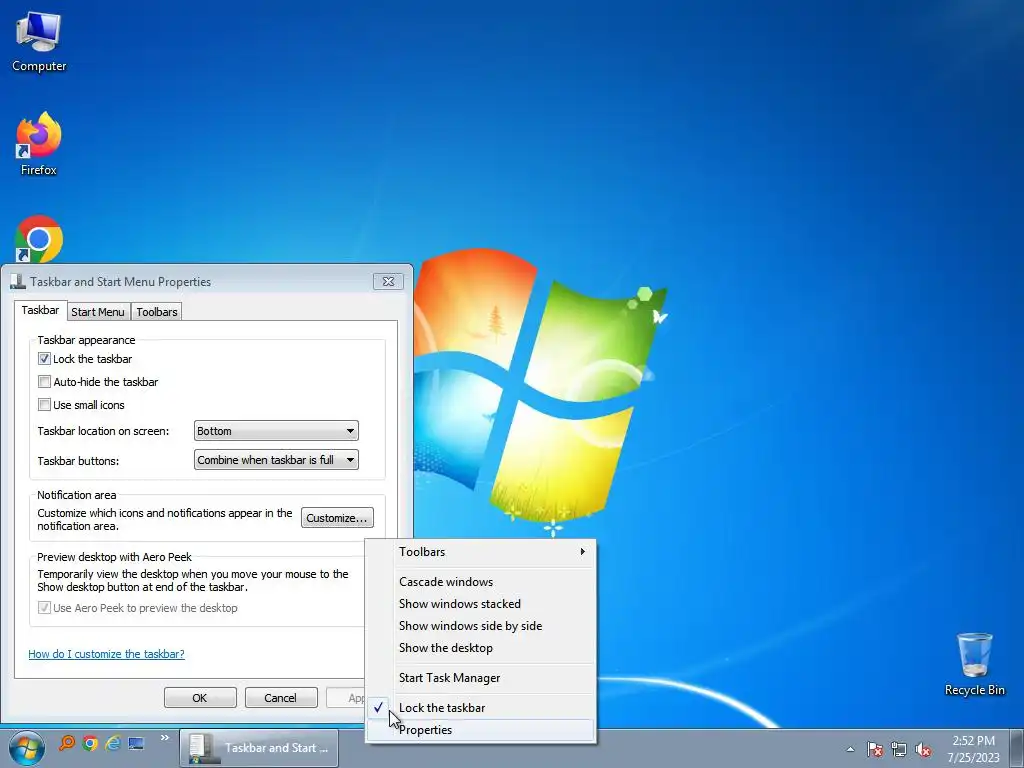Choose Show the desktop menu entry
This screenshot has height=768, width=1024.
point(481,648)
